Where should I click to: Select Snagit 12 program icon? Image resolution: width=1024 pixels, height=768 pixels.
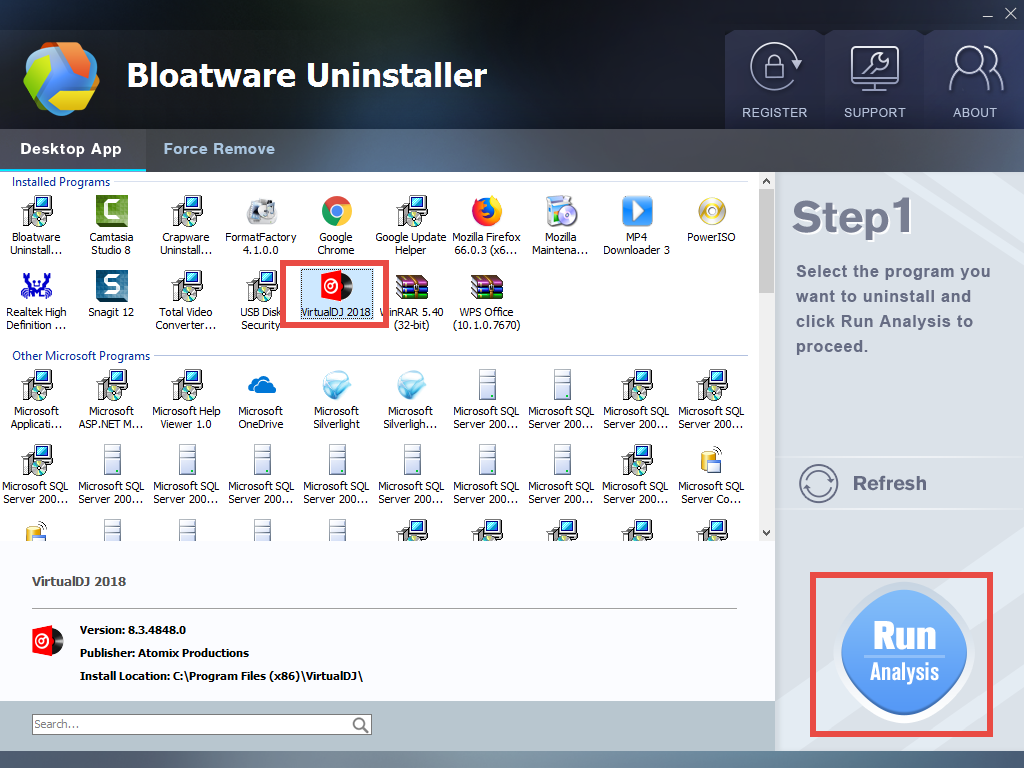click(x=112, y=286)
